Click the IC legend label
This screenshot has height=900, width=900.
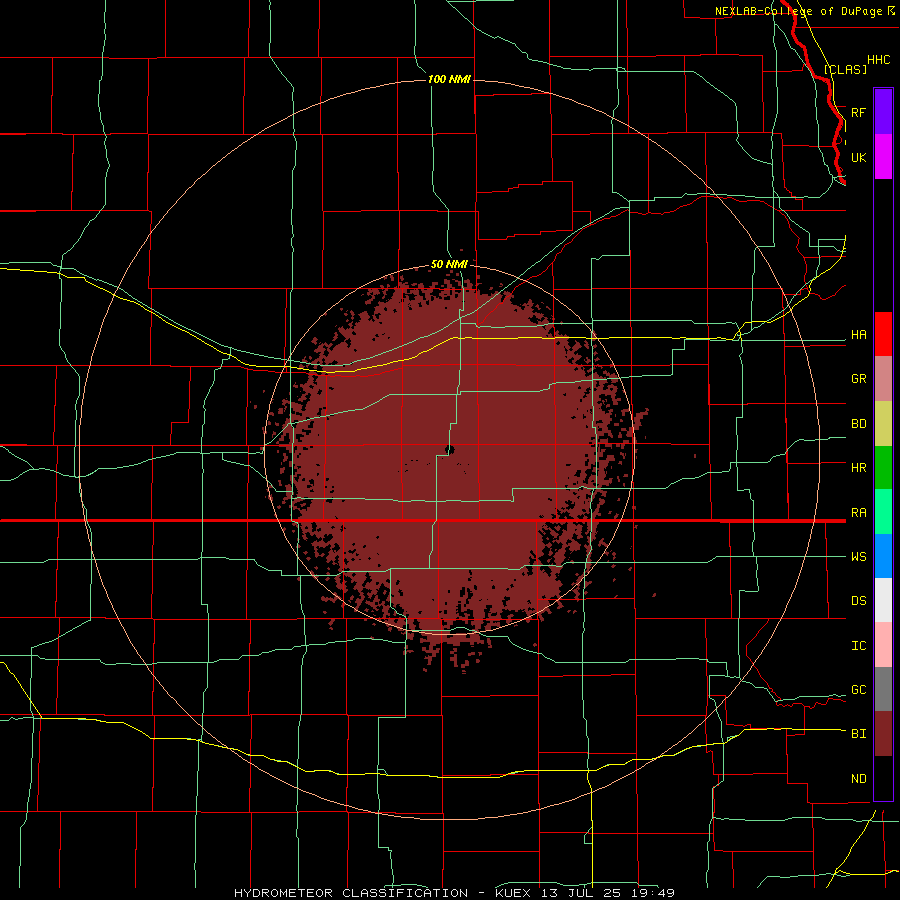point(858,646)
